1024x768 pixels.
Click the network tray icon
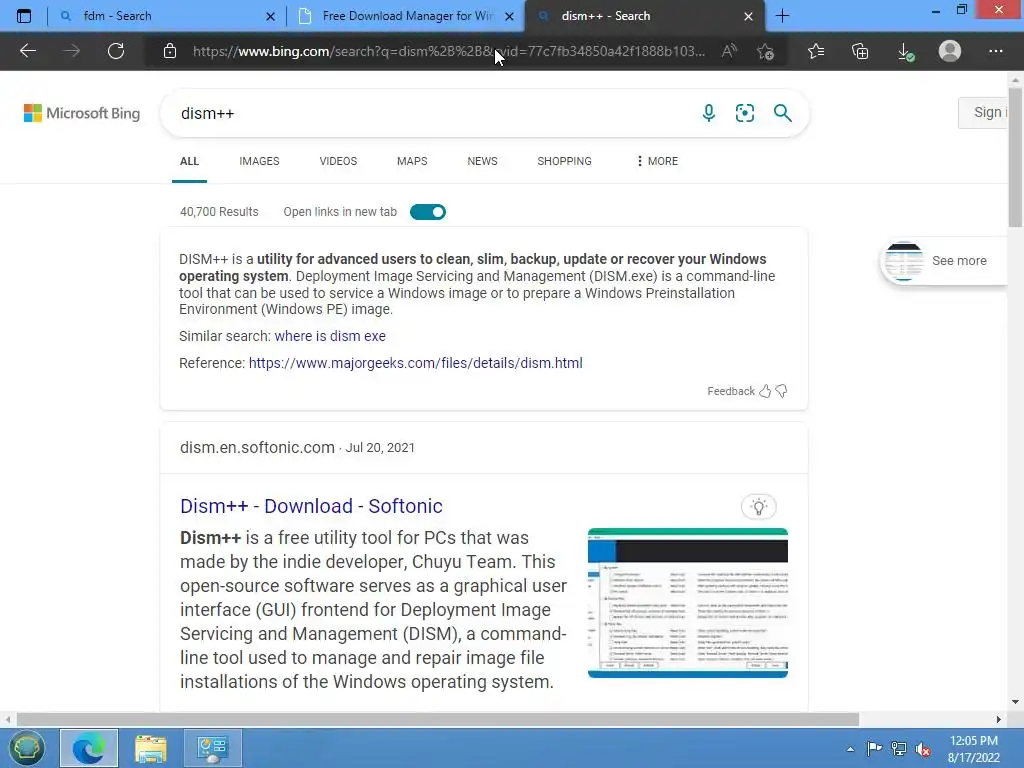pos(899,749)
